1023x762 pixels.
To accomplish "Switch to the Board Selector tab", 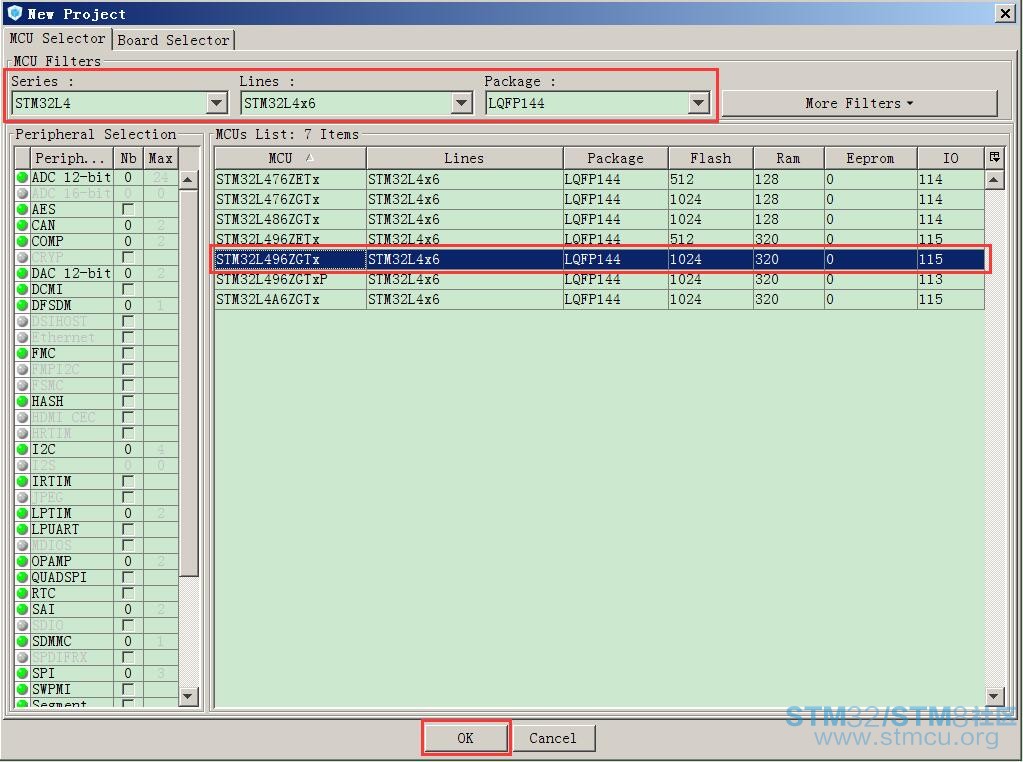I will coord(173,40).
